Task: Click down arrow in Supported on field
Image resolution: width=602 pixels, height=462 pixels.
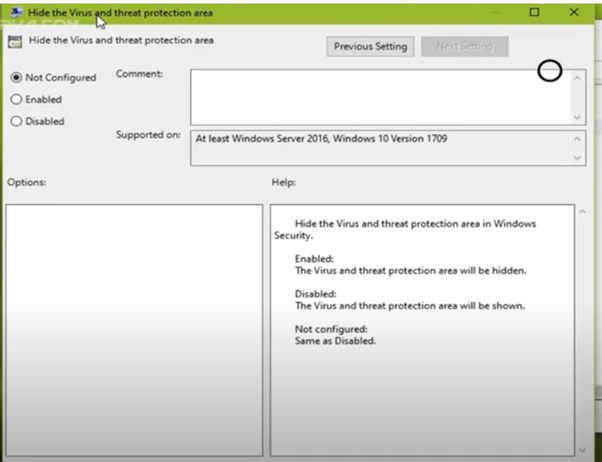Action: [x=577, y=157]
